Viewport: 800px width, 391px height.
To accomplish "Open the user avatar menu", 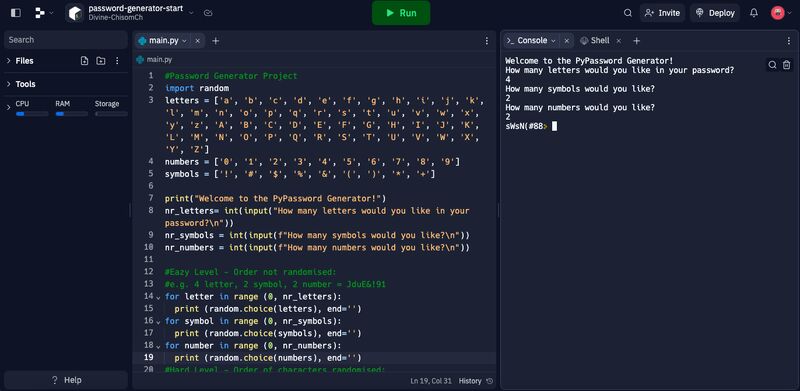I will point(781,13).
